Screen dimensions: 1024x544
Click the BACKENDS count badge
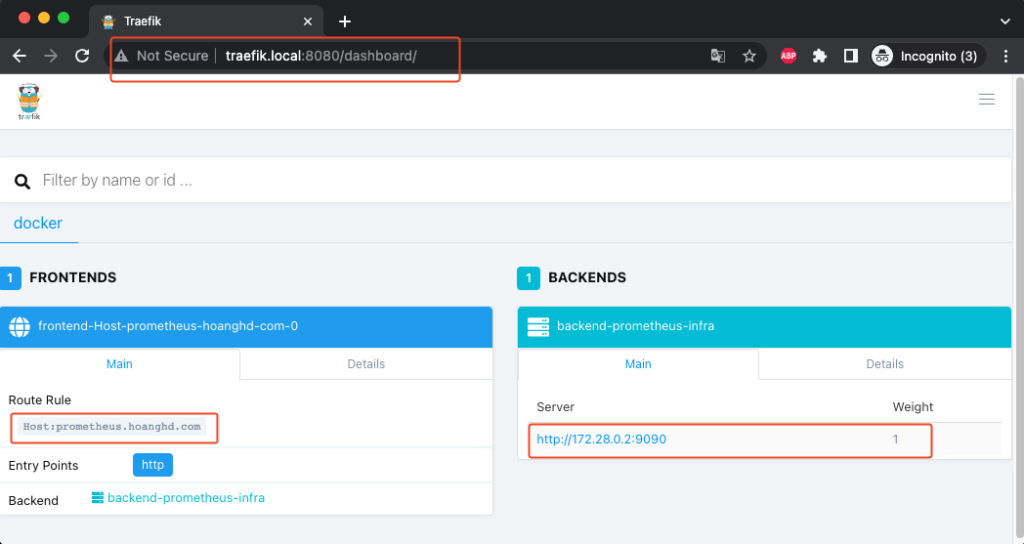[528, 278]
